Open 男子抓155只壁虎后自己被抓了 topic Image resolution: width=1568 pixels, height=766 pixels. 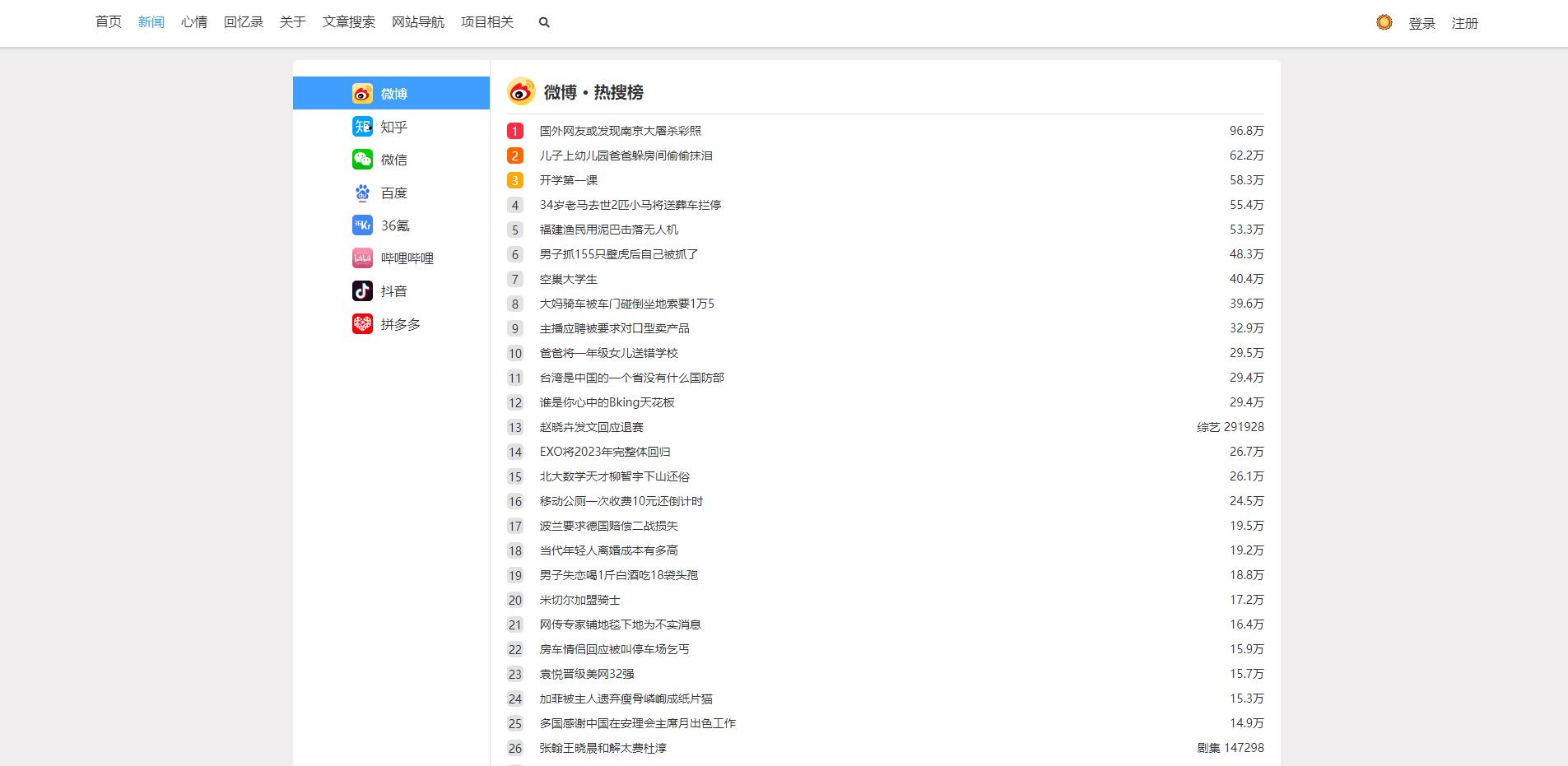pyautogui.click(x=619, y=254)
